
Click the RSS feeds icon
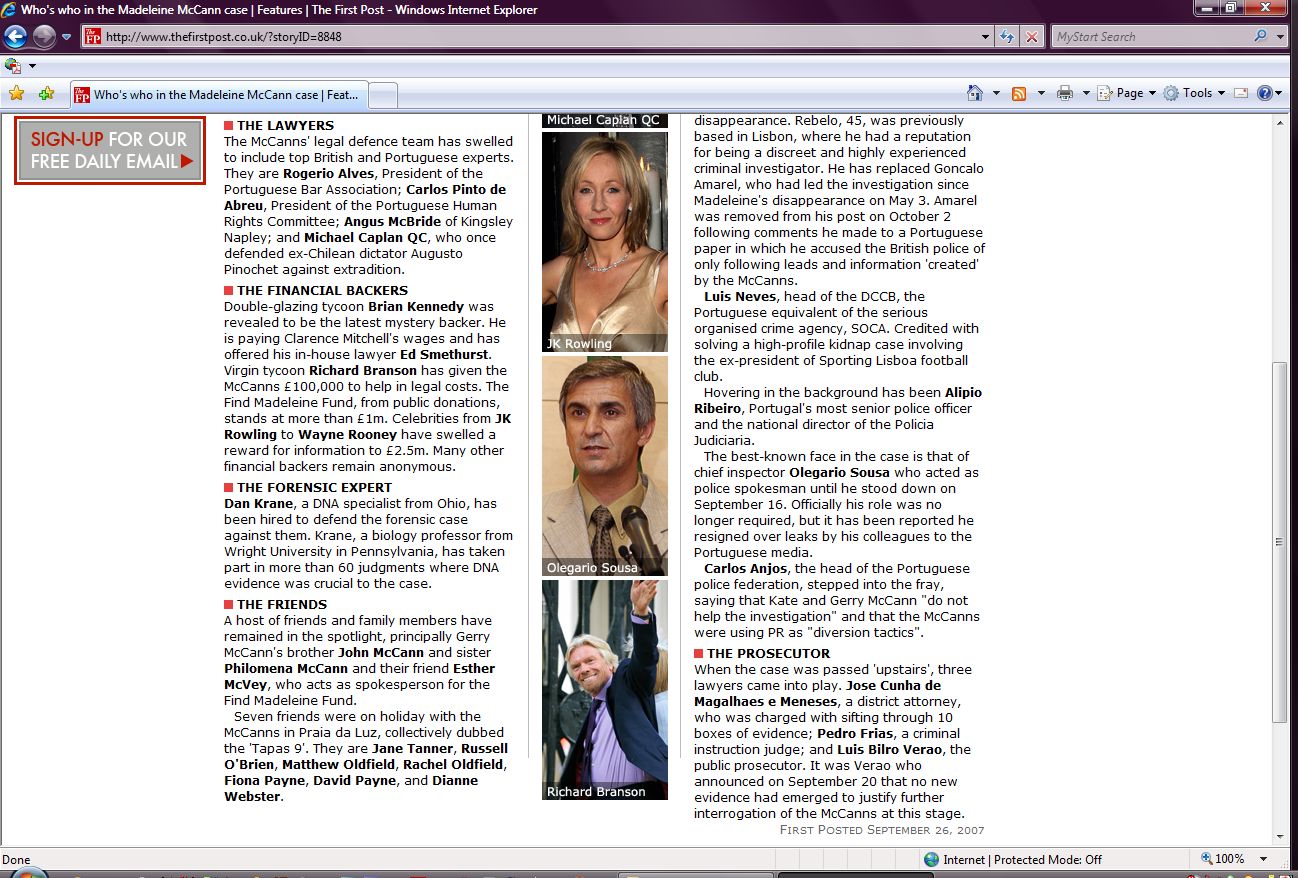click(x=1019, y=93)
